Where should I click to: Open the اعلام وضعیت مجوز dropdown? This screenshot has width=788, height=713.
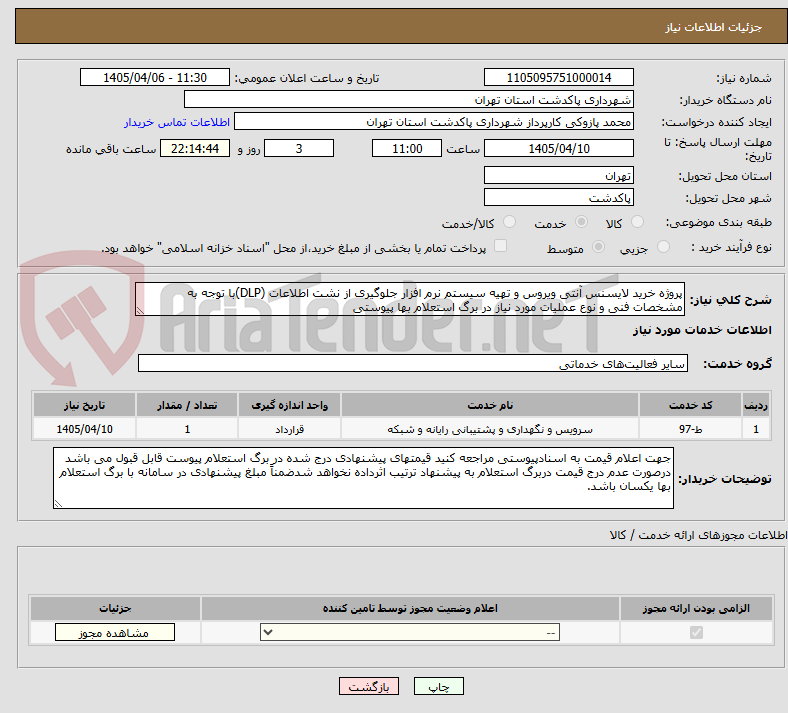click(x=410, y=633)
